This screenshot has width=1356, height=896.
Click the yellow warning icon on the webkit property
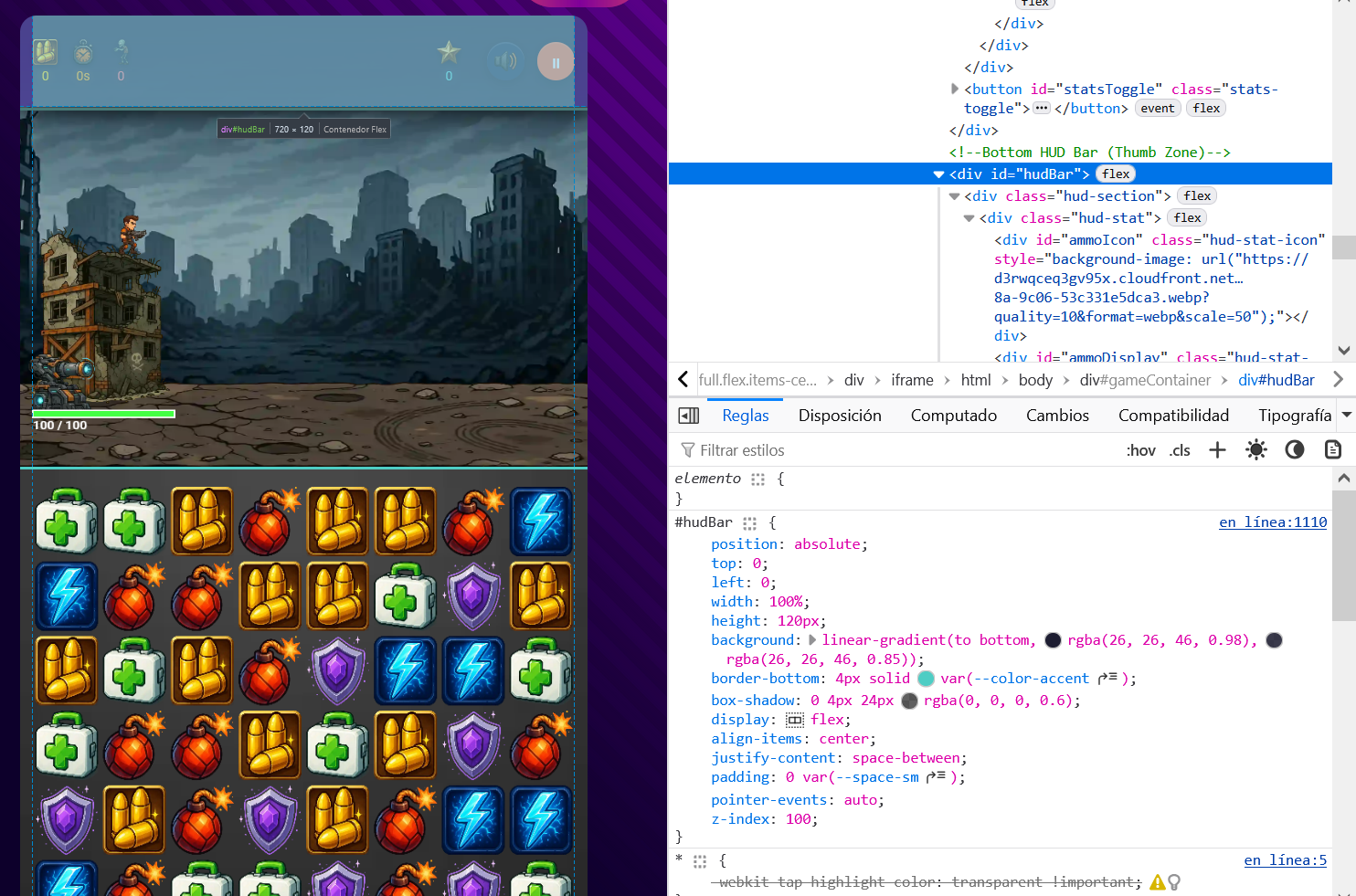[1158, 882]
